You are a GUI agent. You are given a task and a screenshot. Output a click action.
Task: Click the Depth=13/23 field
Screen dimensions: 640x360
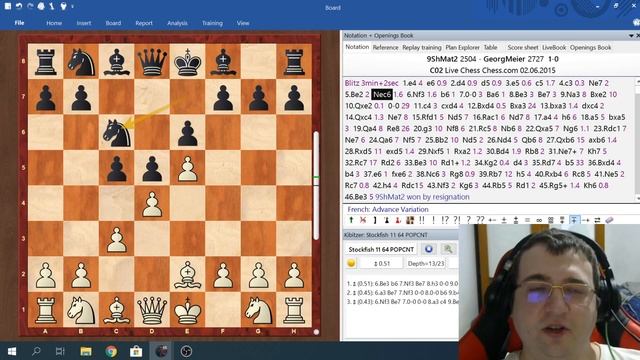[426, 263]
